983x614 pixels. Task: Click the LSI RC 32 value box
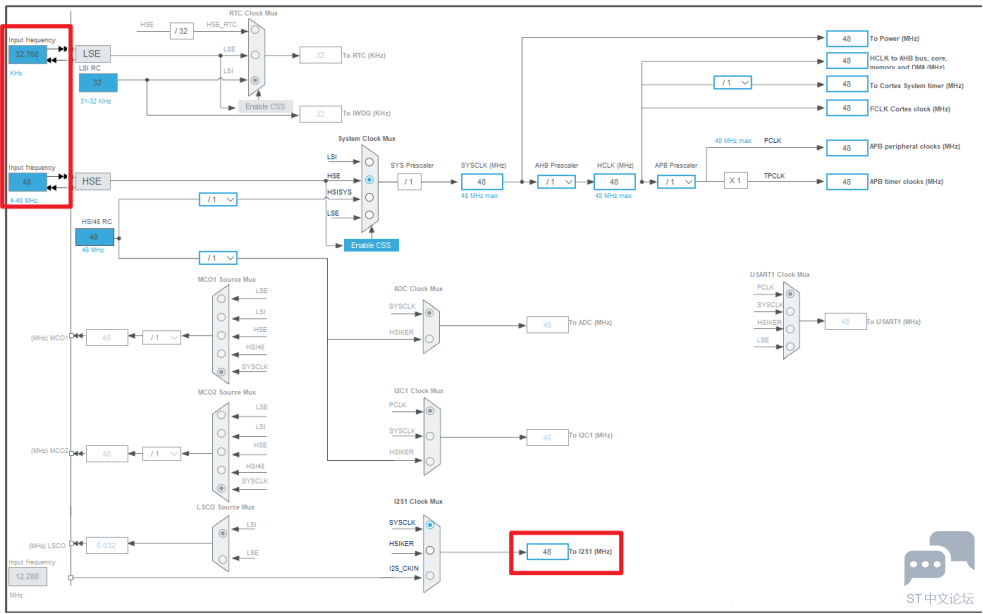(x=98, y=83)
